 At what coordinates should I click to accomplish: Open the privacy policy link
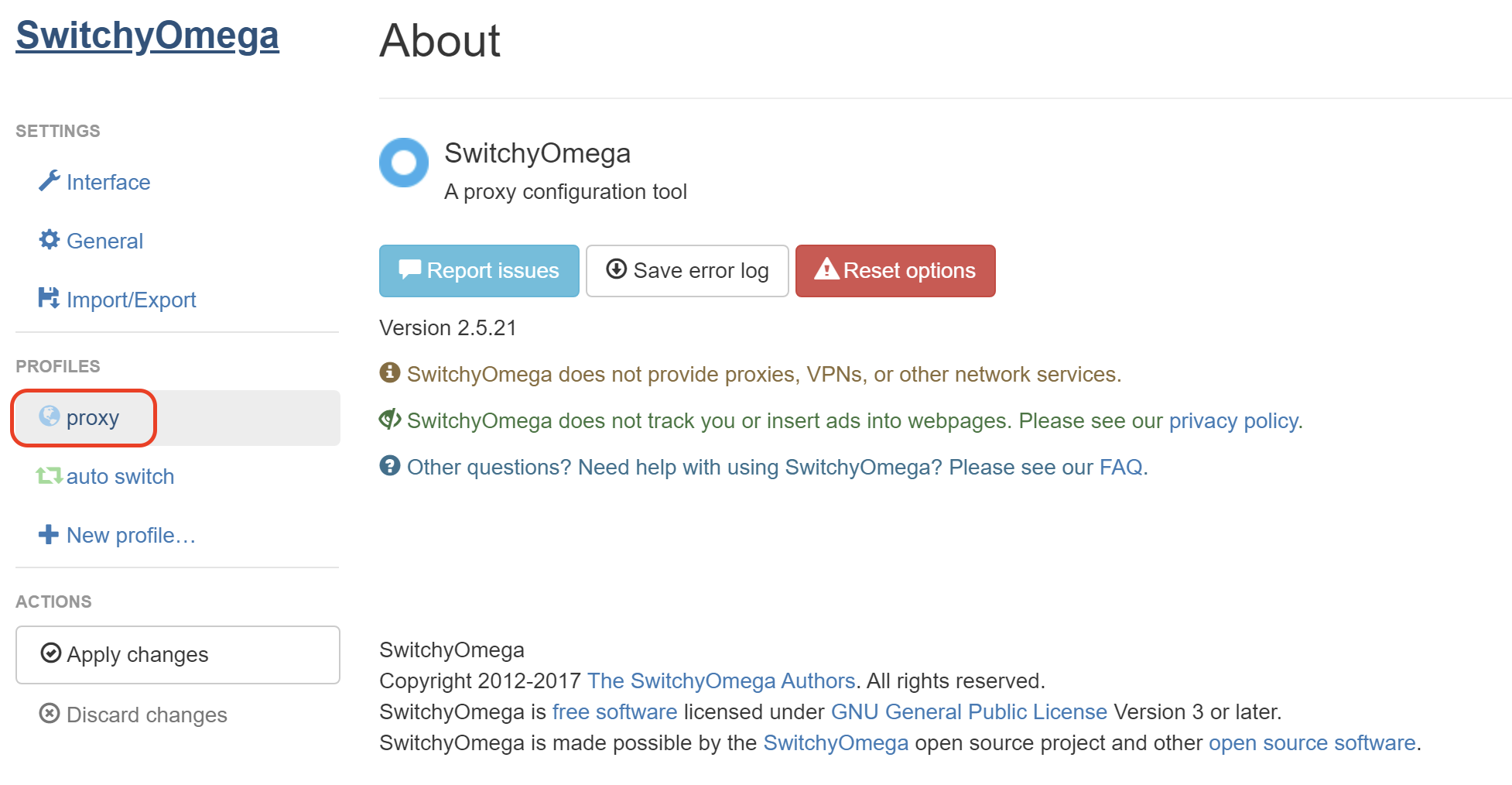1233,420
